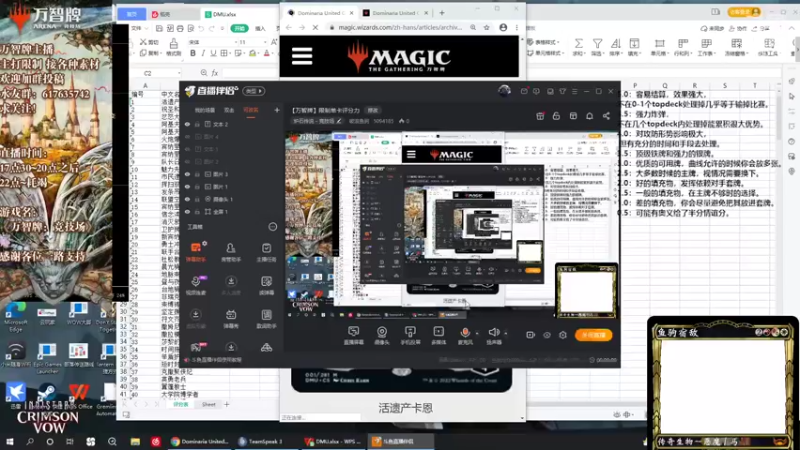
Task: Open streaming settings gear icon
Action: click(563, 335)
